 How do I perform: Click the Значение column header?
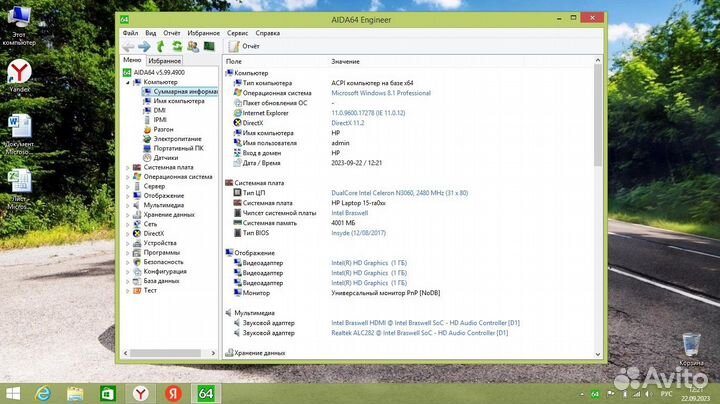[345, 61]
